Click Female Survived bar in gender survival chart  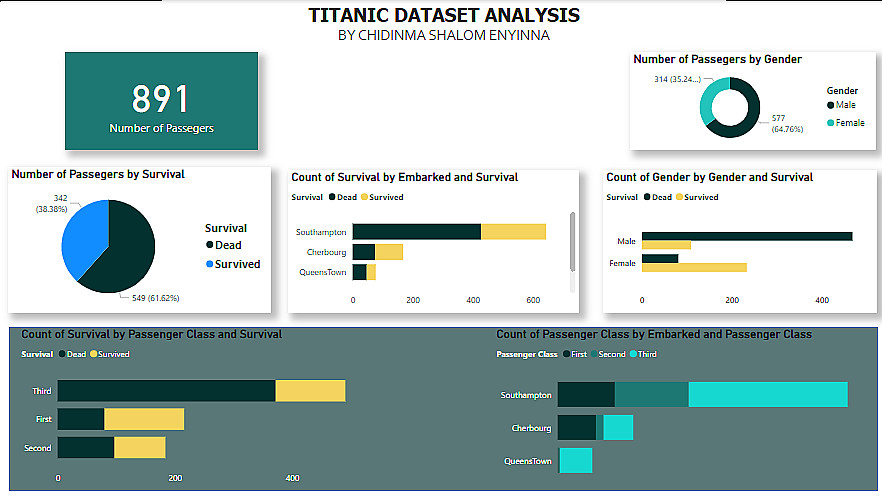tap(694, 267)
